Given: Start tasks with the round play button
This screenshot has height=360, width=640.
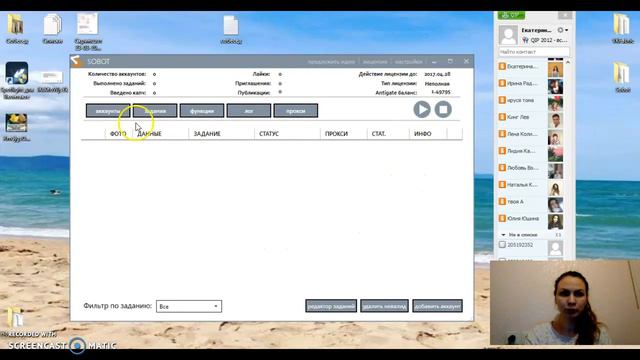Looking at the screenshot, I should (422, 109).
